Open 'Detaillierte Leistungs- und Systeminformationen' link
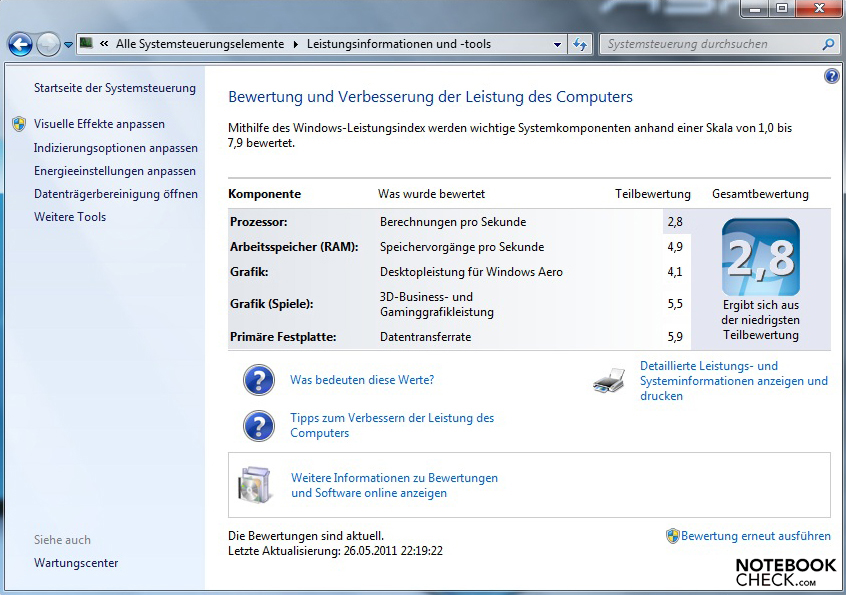This screenshot has height=595, width=846. 734,381
